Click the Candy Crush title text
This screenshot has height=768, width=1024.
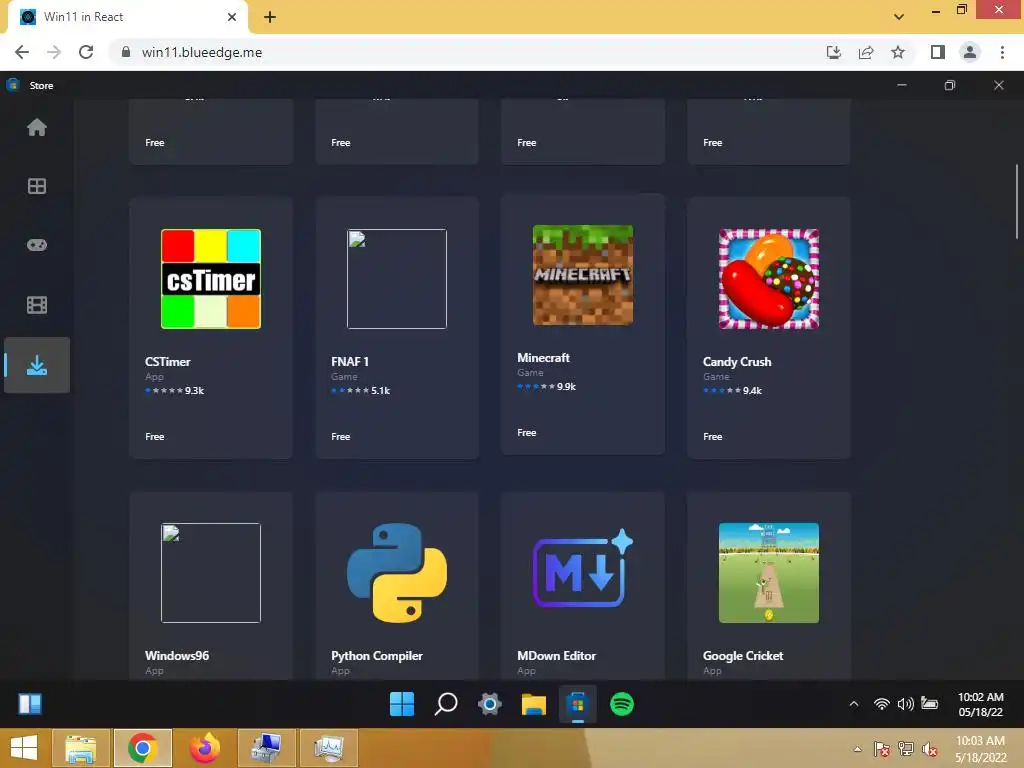point(737,362)
